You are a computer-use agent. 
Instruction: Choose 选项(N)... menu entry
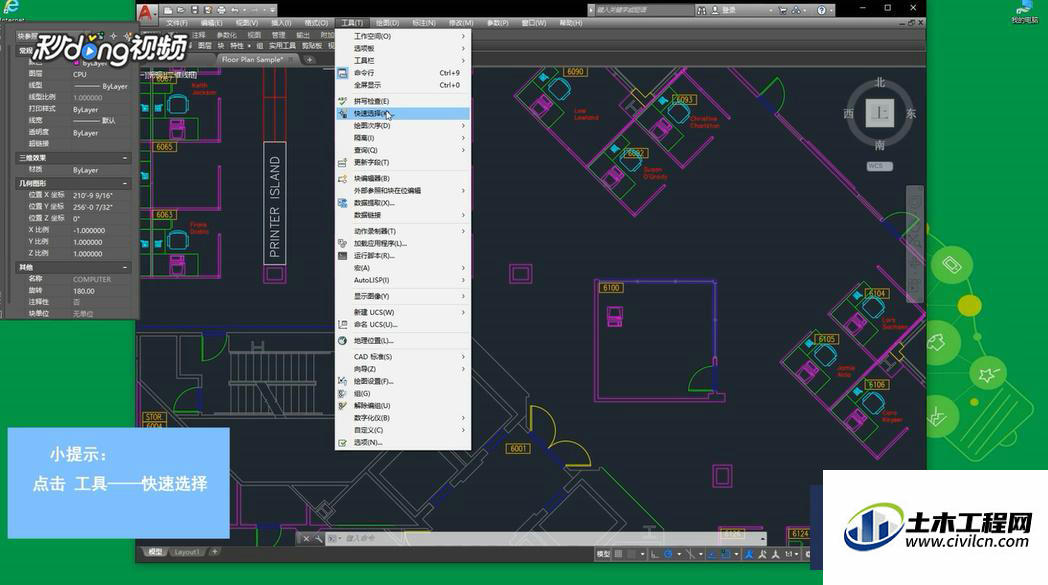pyautogui.click(x=403, y=443)
